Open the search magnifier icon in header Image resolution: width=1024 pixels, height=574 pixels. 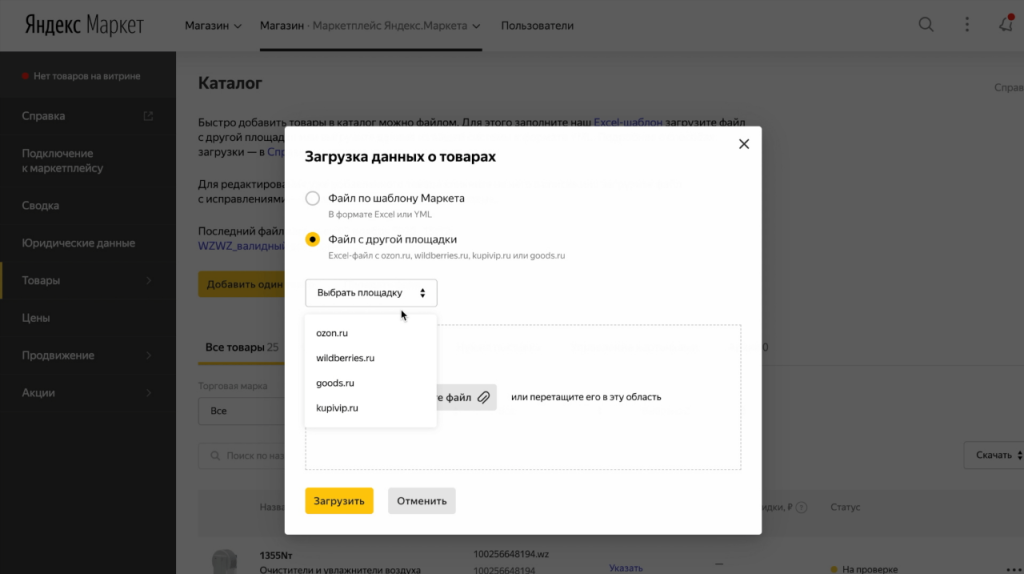925,25
